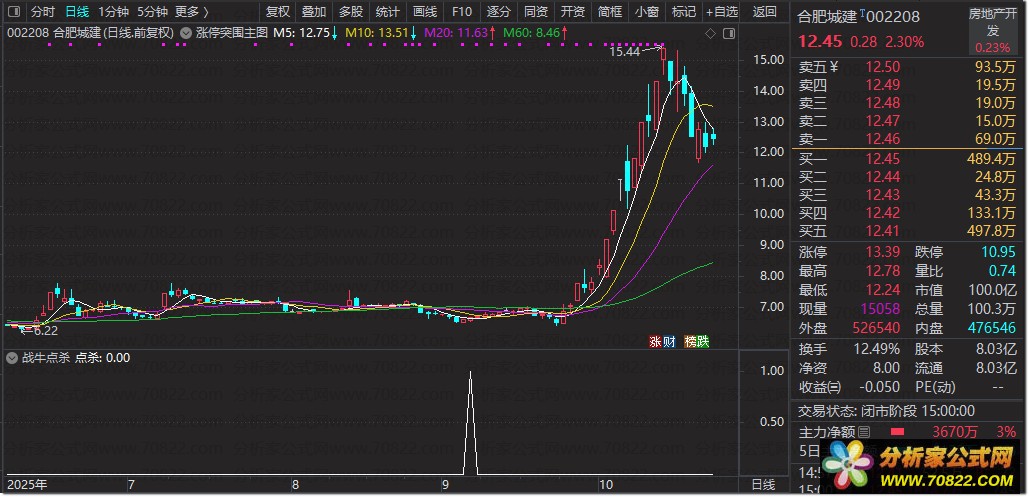
Task: Click the 张停突围主图 indicator name
Action: [x=231, y=32]
